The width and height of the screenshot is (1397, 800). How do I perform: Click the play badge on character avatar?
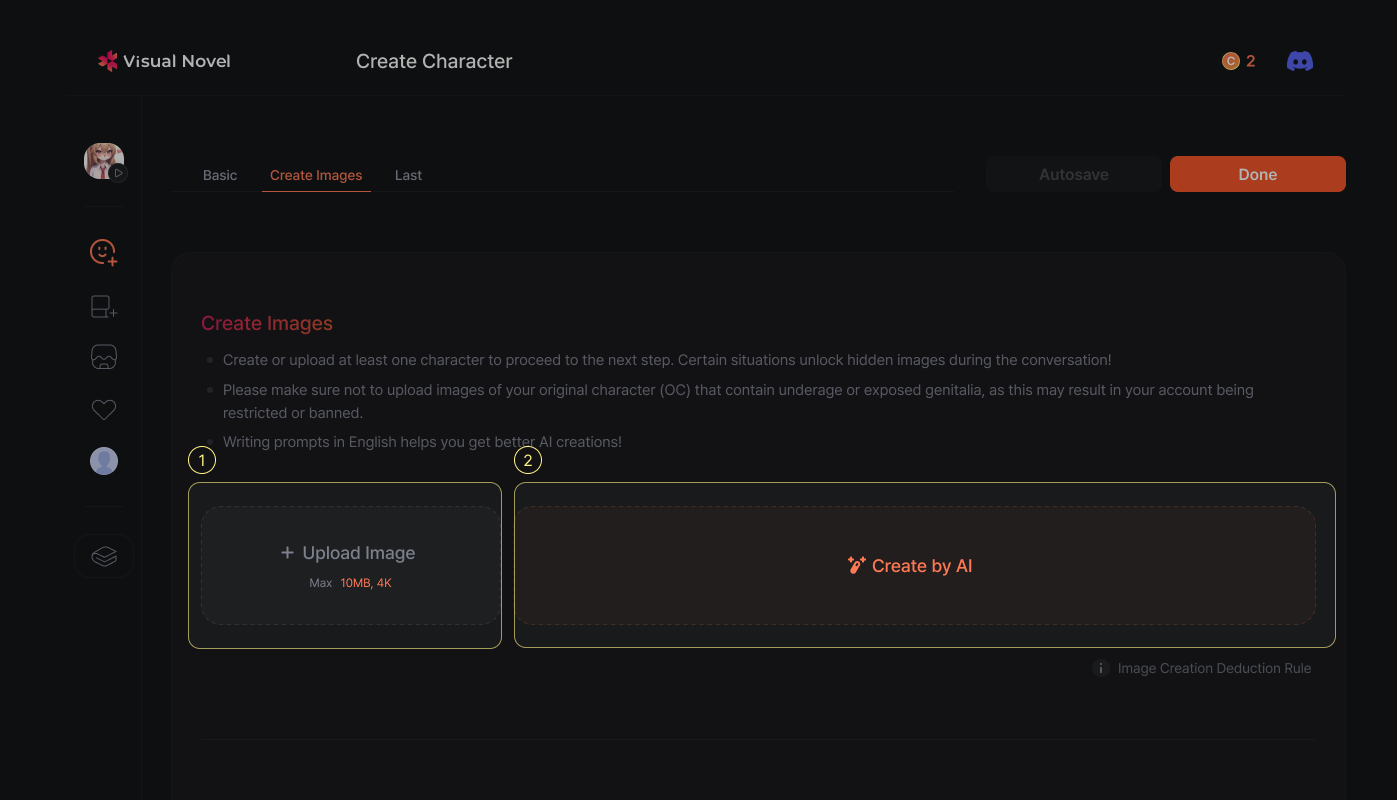(x=118, y=173)
